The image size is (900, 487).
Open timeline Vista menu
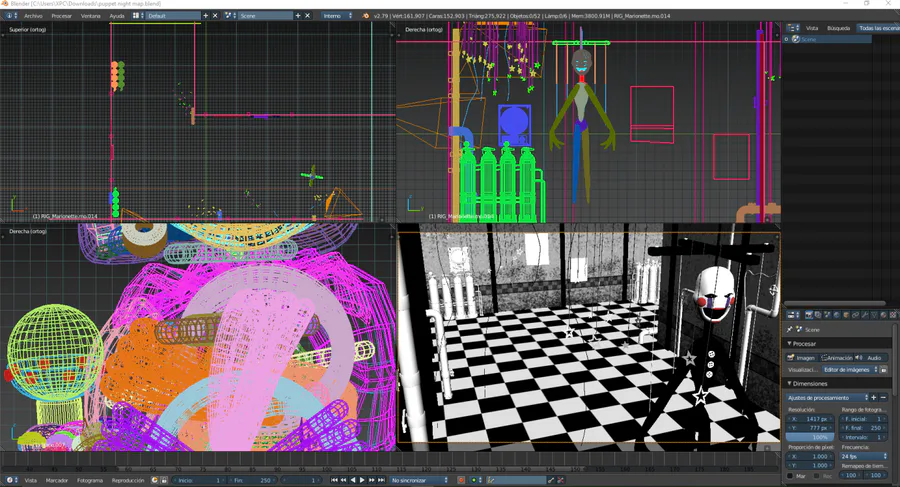pos(30,480)
